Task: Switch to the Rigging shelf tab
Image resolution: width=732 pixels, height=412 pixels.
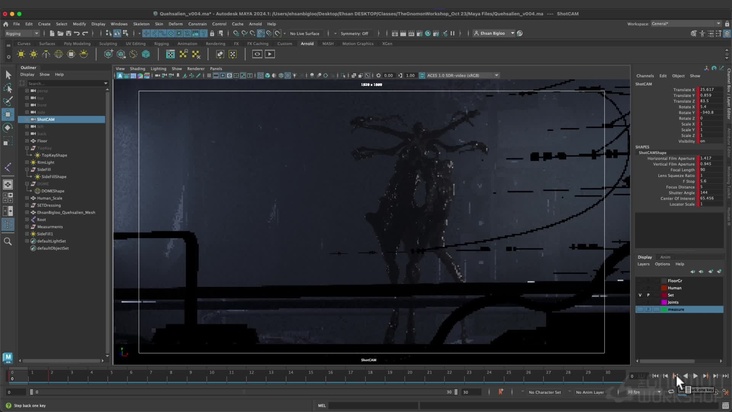Action: coord(162,43)
